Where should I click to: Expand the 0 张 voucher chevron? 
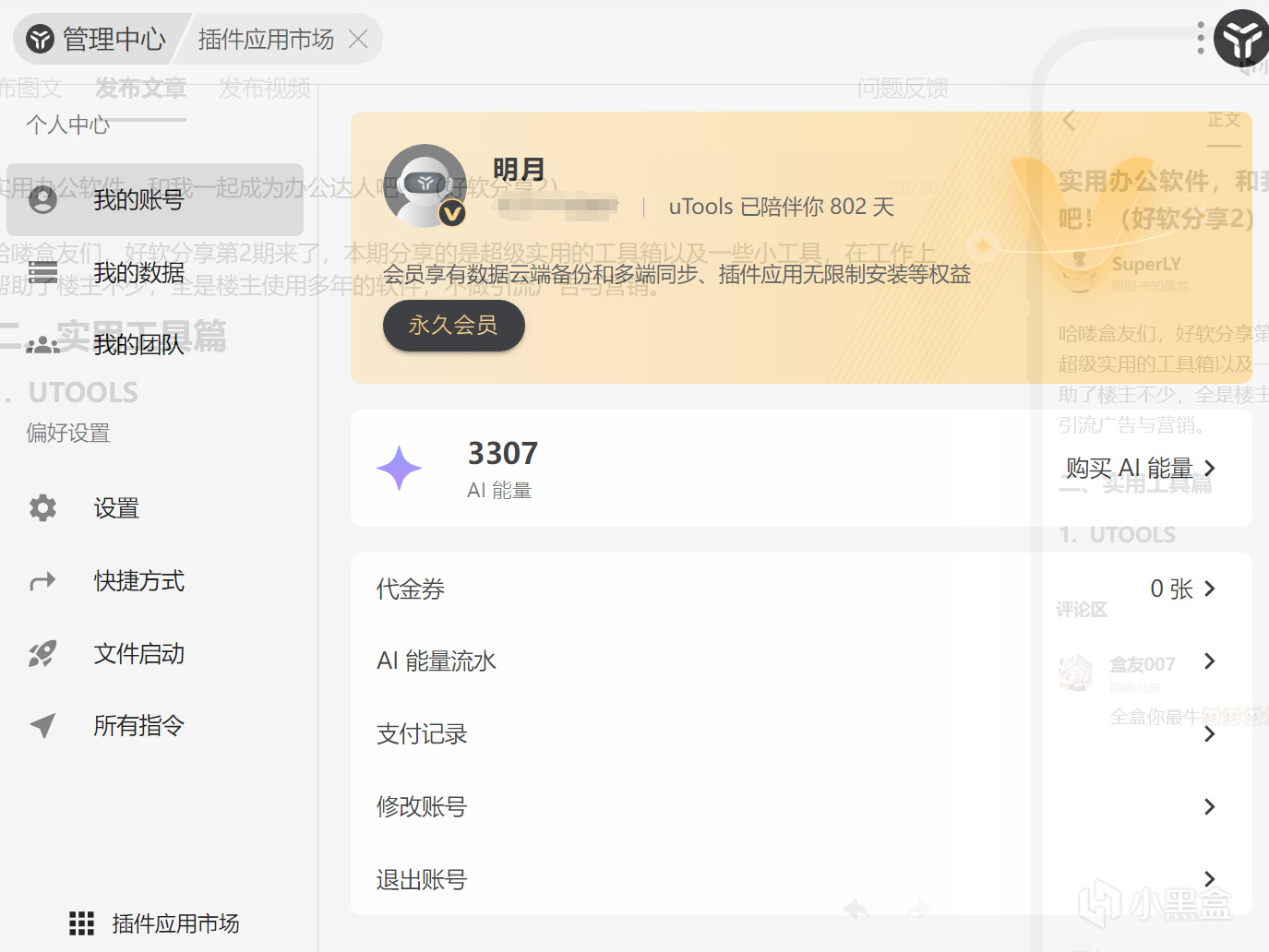(1210, 589)
